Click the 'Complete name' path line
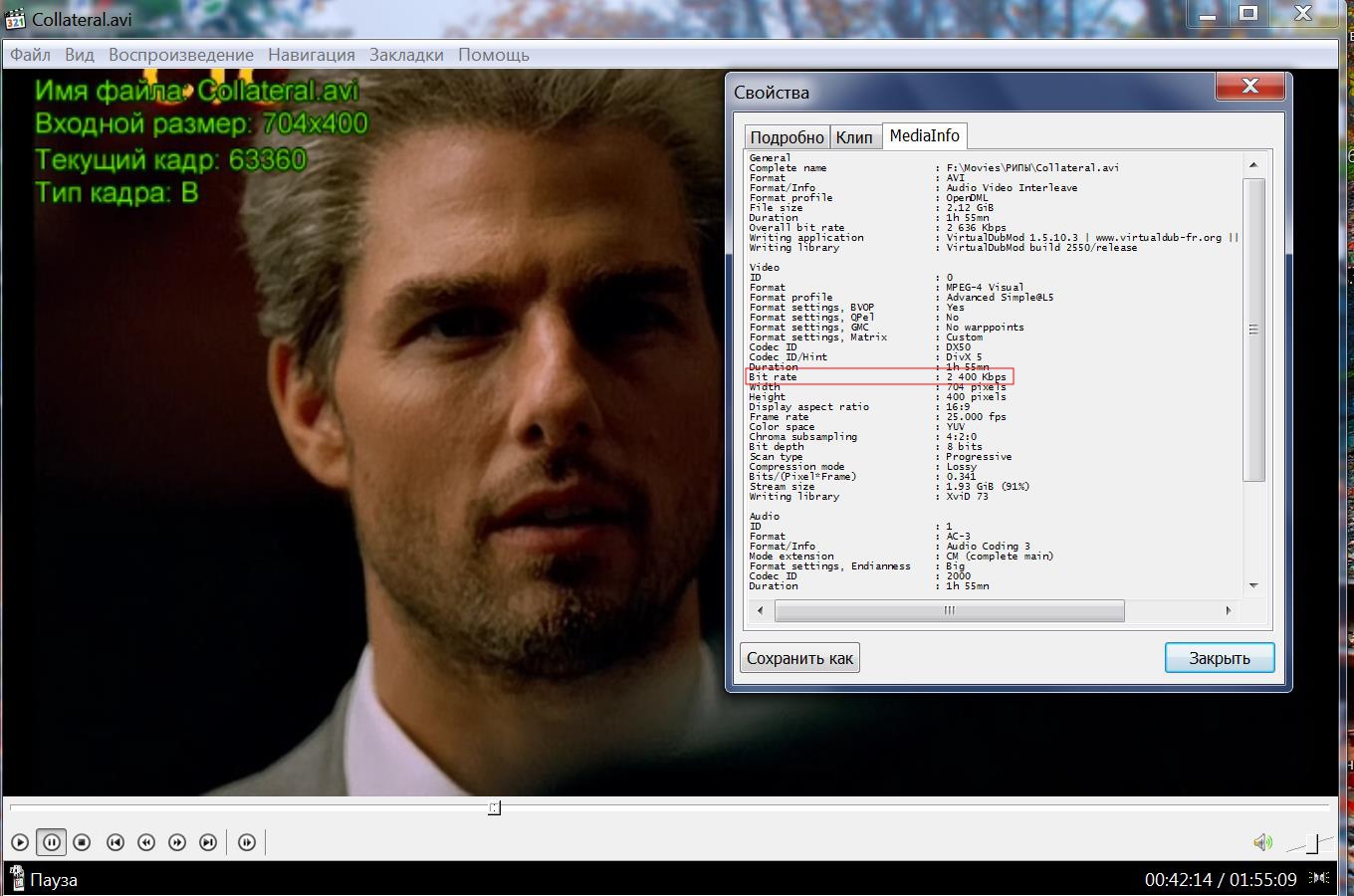The image size is (1354, 896). 934,168
